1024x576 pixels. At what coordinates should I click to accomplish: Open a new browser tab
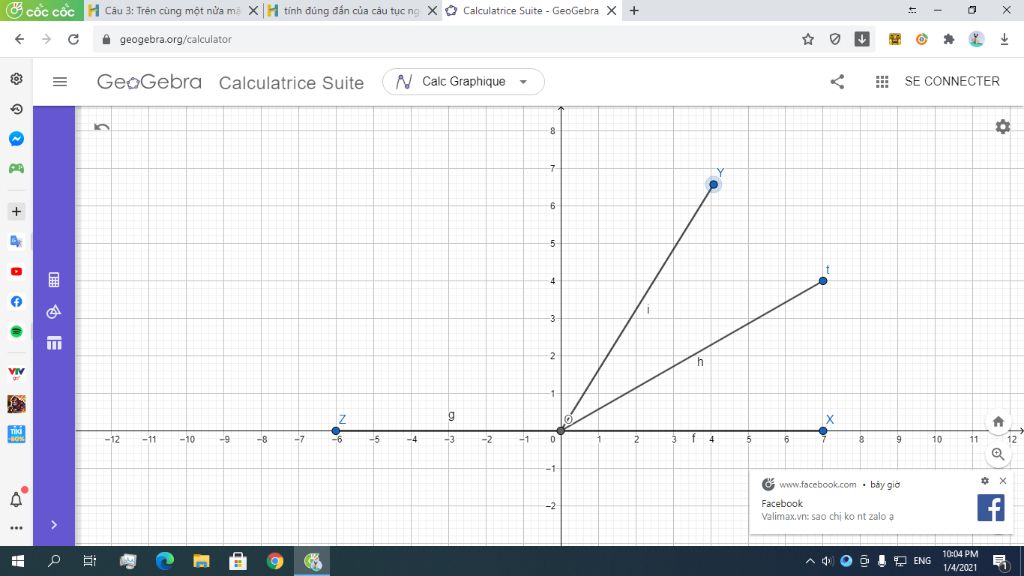[x=633, y=10]
